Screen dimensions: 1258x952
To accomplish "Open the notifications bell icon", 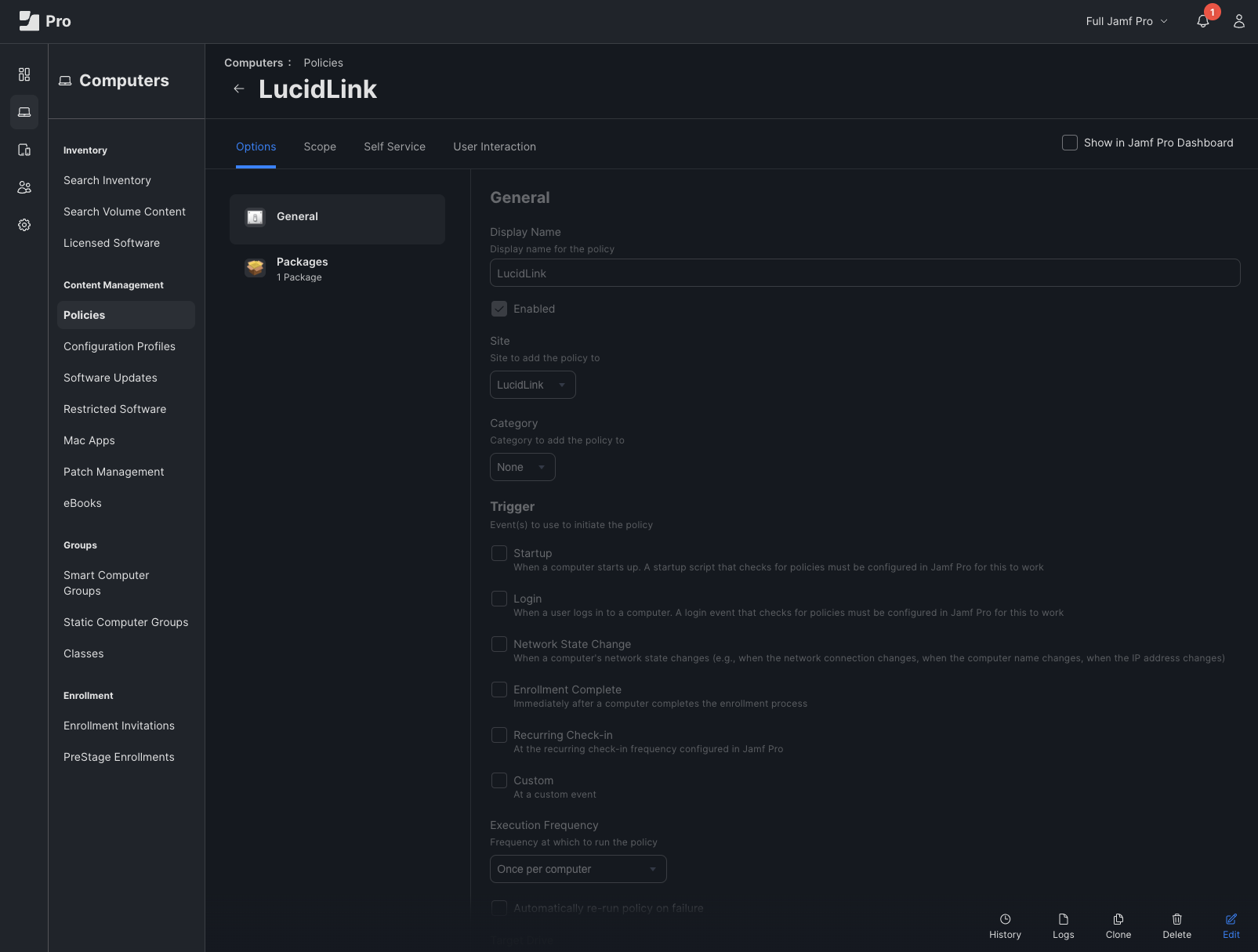I will (x=1203, y=21).
